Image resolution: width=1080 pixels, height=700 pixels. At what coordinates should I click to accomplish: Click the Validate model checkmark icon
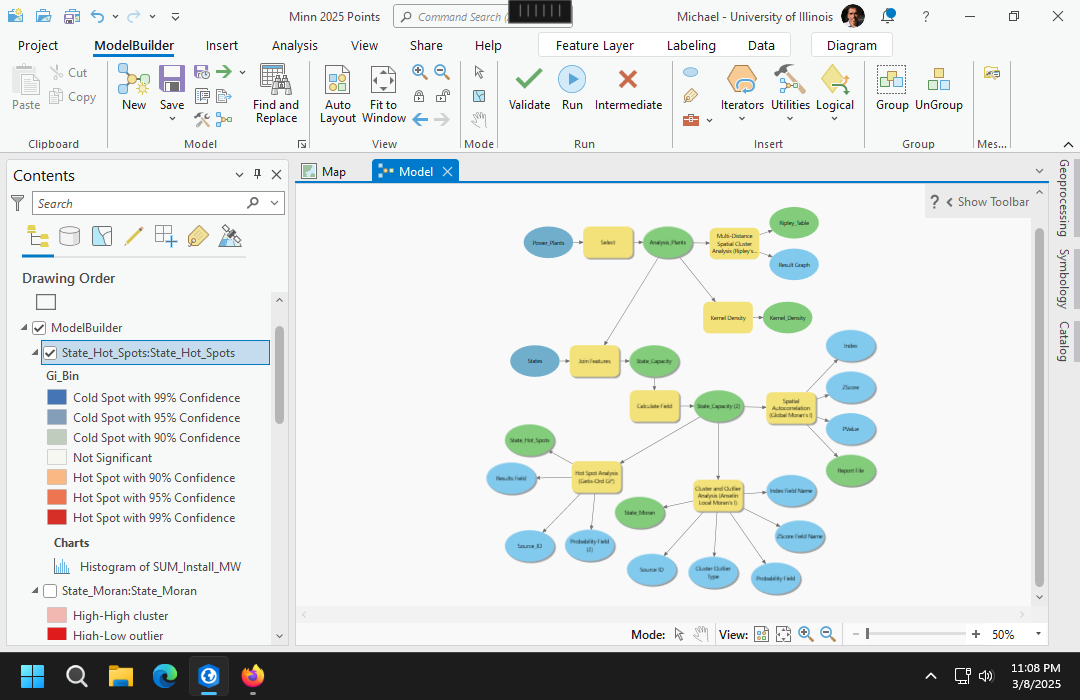click(529, 80)
